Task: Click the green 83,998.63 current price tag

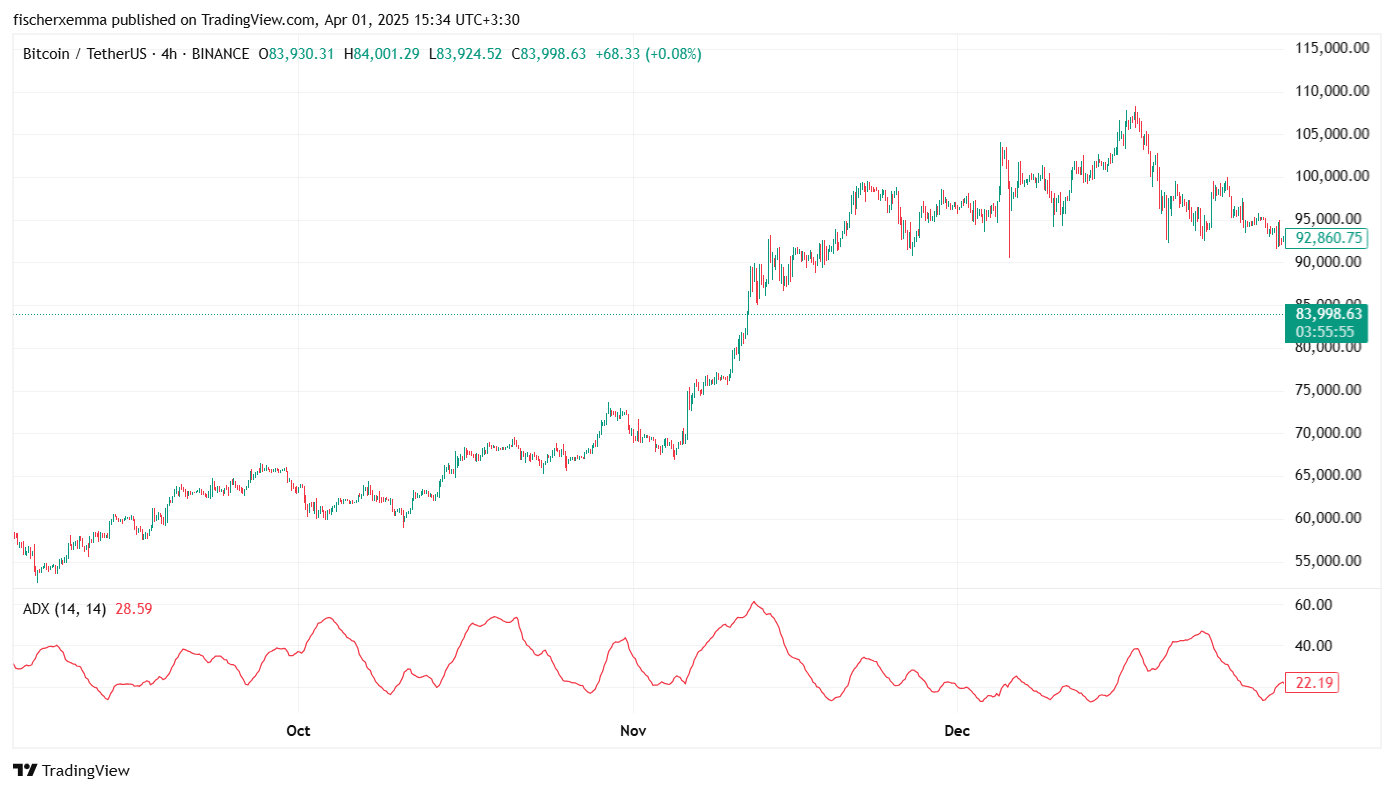Action: 1325,314
